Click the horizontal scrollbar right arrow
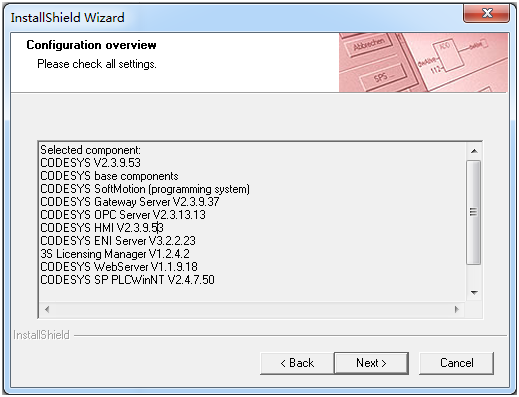The image size is (519, 397). tap(457, 309)
